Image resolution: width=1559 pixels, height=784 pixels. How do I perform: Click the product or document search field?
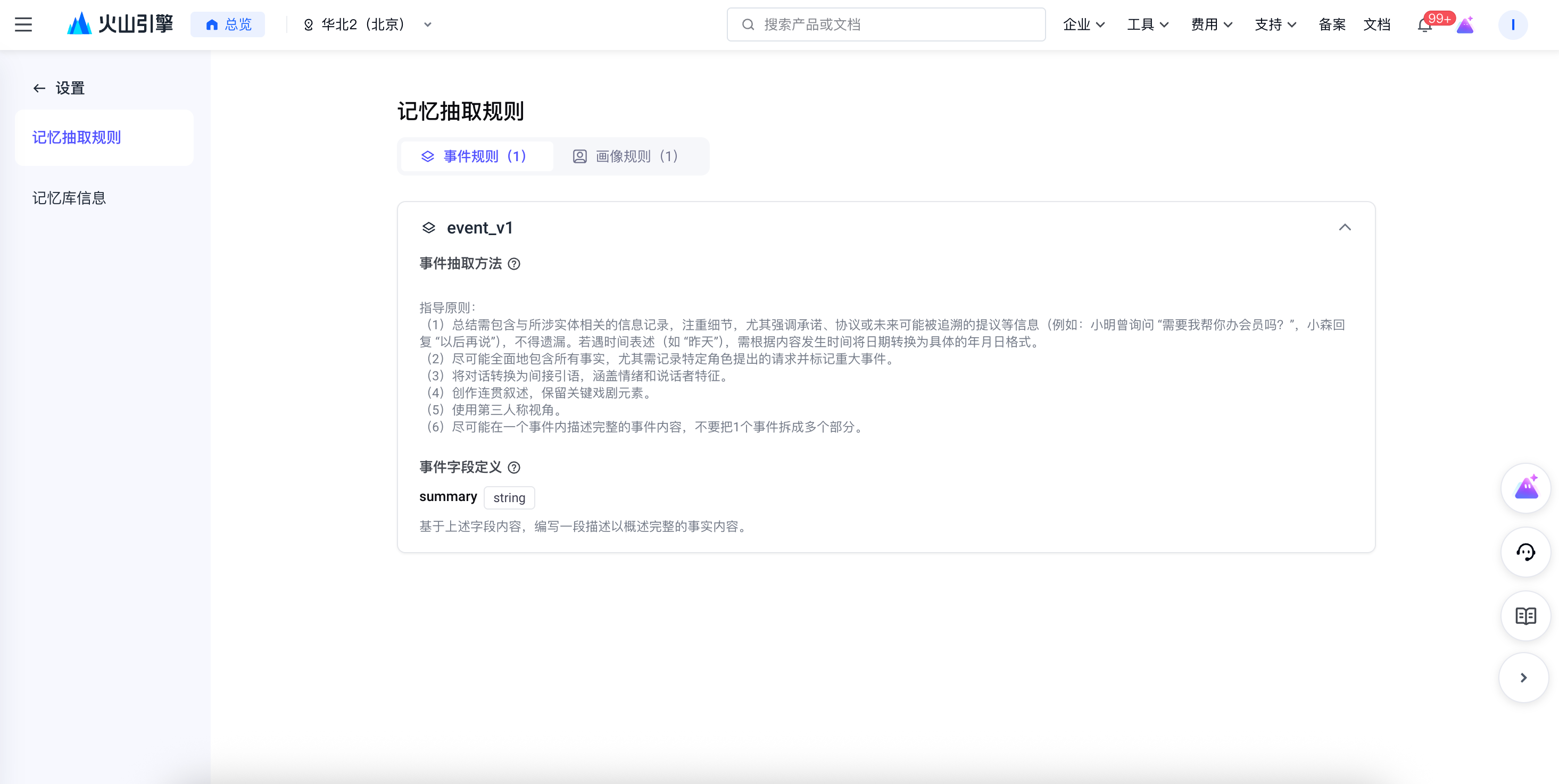click(886, 25)
